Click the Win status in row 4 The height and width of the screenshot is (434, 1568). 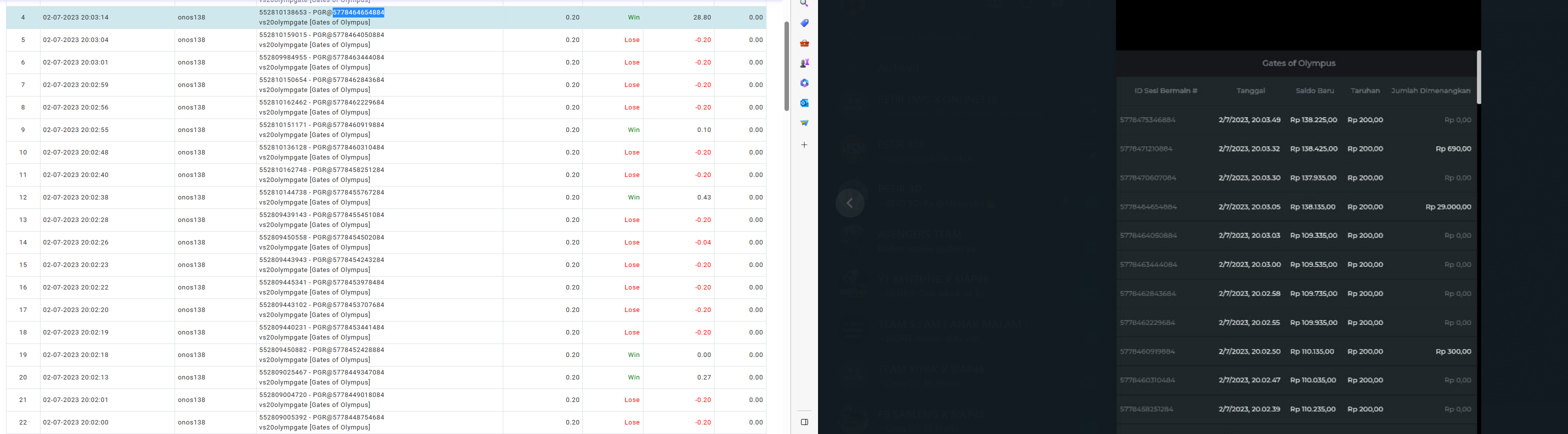click(x=633, y=17)
